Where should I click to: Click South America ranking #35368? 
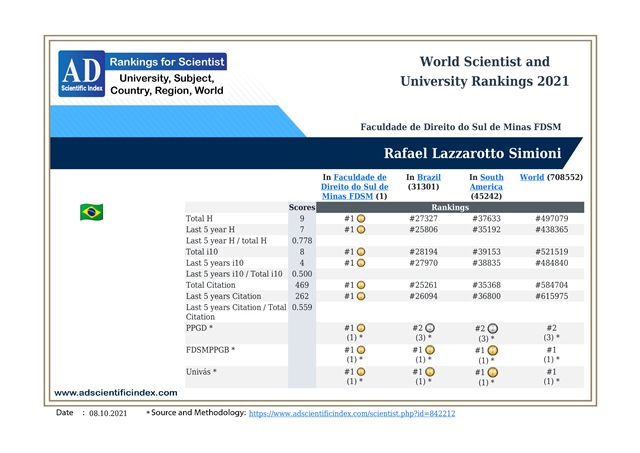(x=486, y=285)
